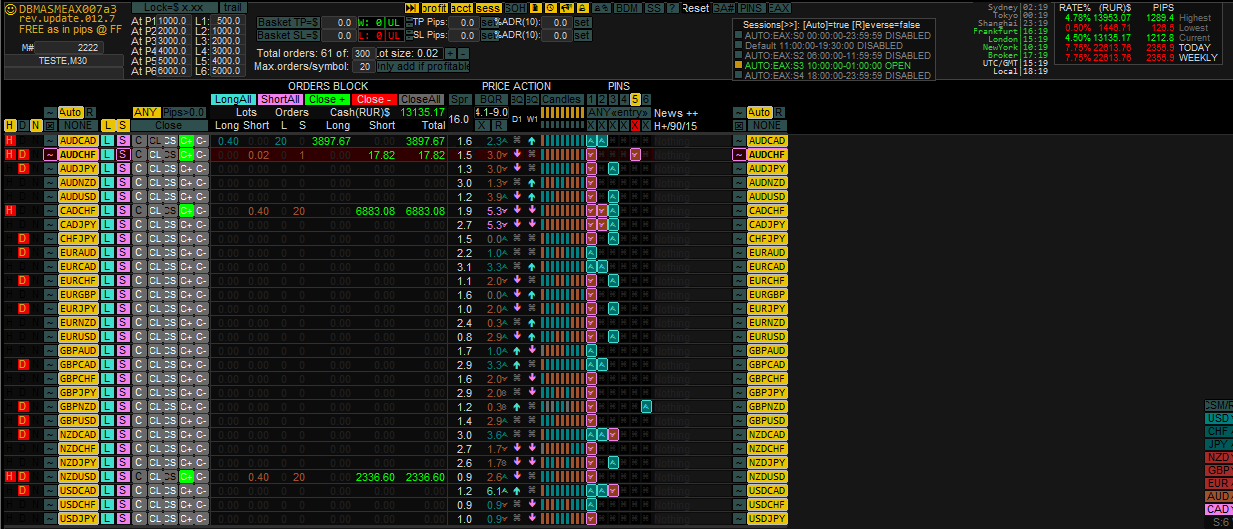Click the green C+ button on NZDUSD row
The image size is (1233, 529).
tap(186, 477)
